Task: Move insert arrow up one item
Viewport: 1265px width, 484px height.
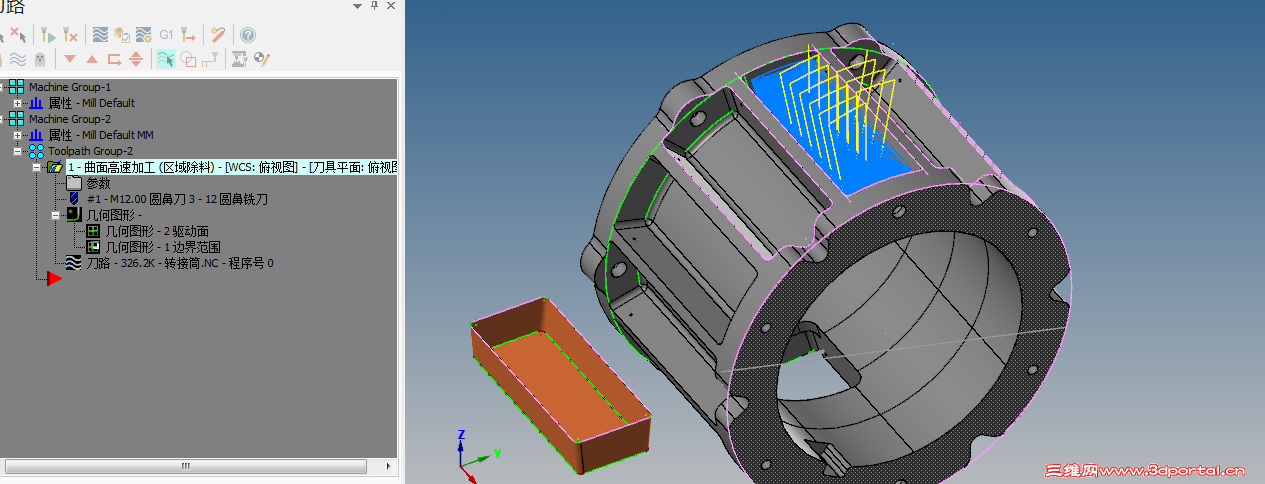Action: (92, 59)
